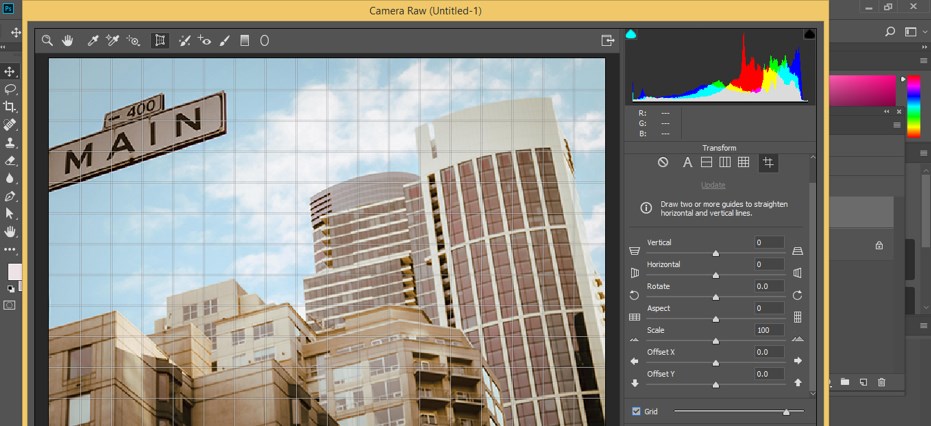Open the Photoshop workspace switcher dropdown
931x426 pixels.
[x=912, y=32]
